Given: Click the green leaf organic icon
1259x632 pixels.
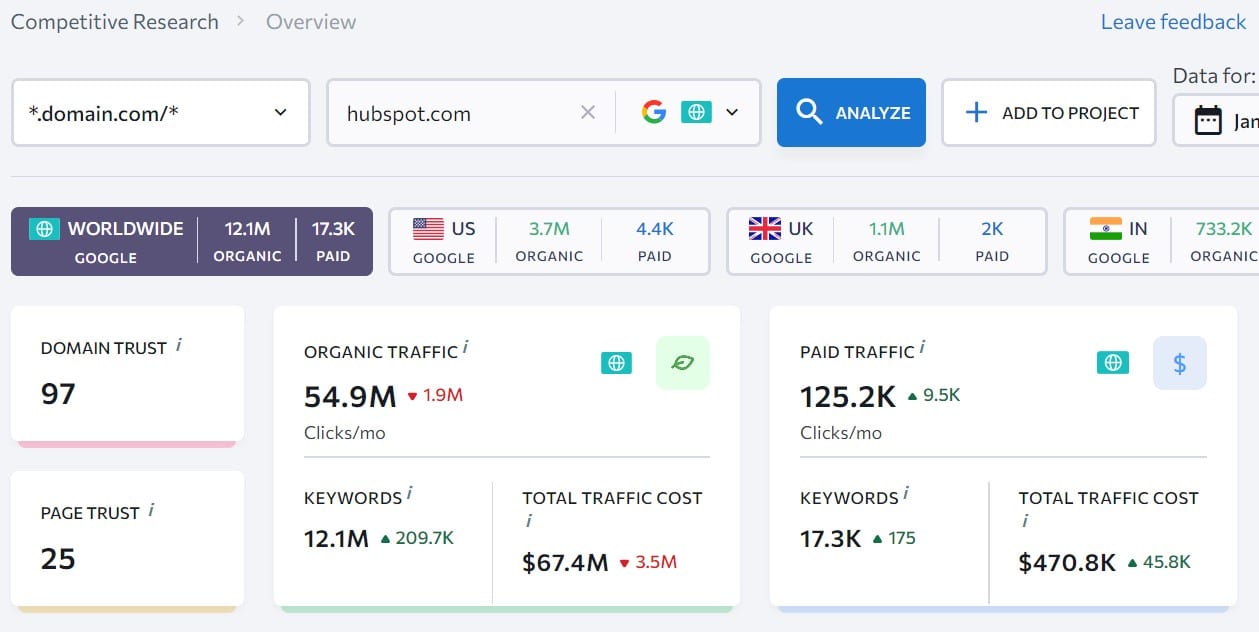Looking at the screenshot, I should [x=683, y=363].
